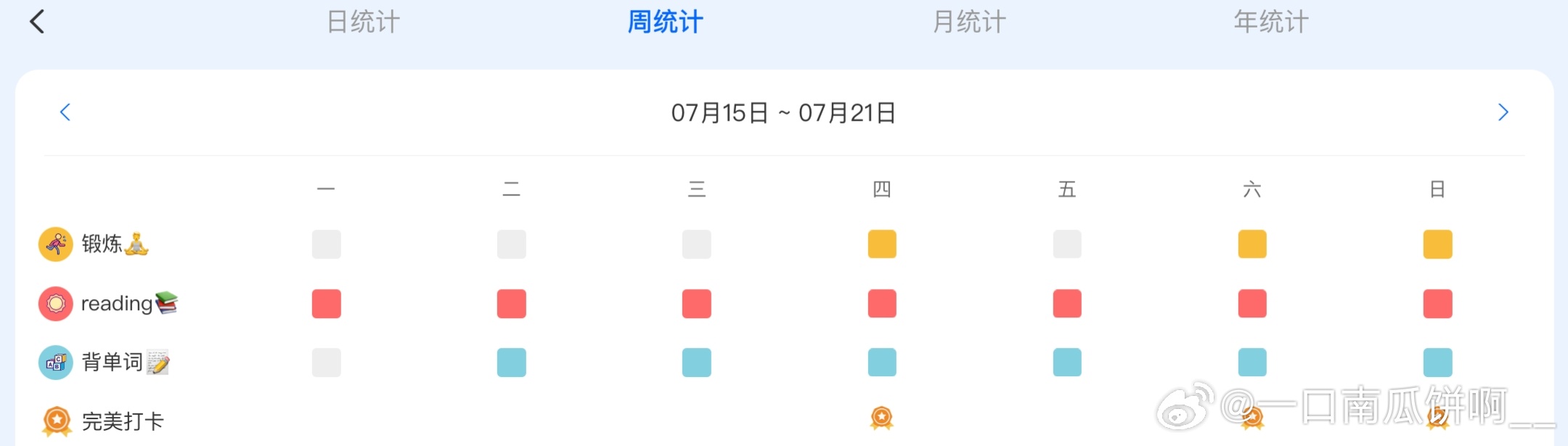1568x446 pixels.
Task: Click the perfect check-in medal under Thursday
Action: pyautogui.click(x=881, y=418)
